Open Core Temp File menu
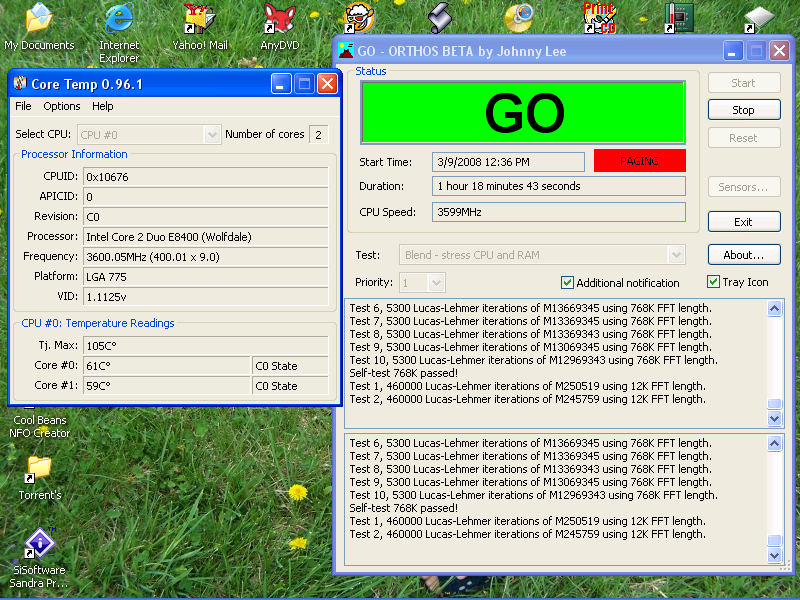Image resolution: width=800 pixels, height=600 pixels. (23, 106)
